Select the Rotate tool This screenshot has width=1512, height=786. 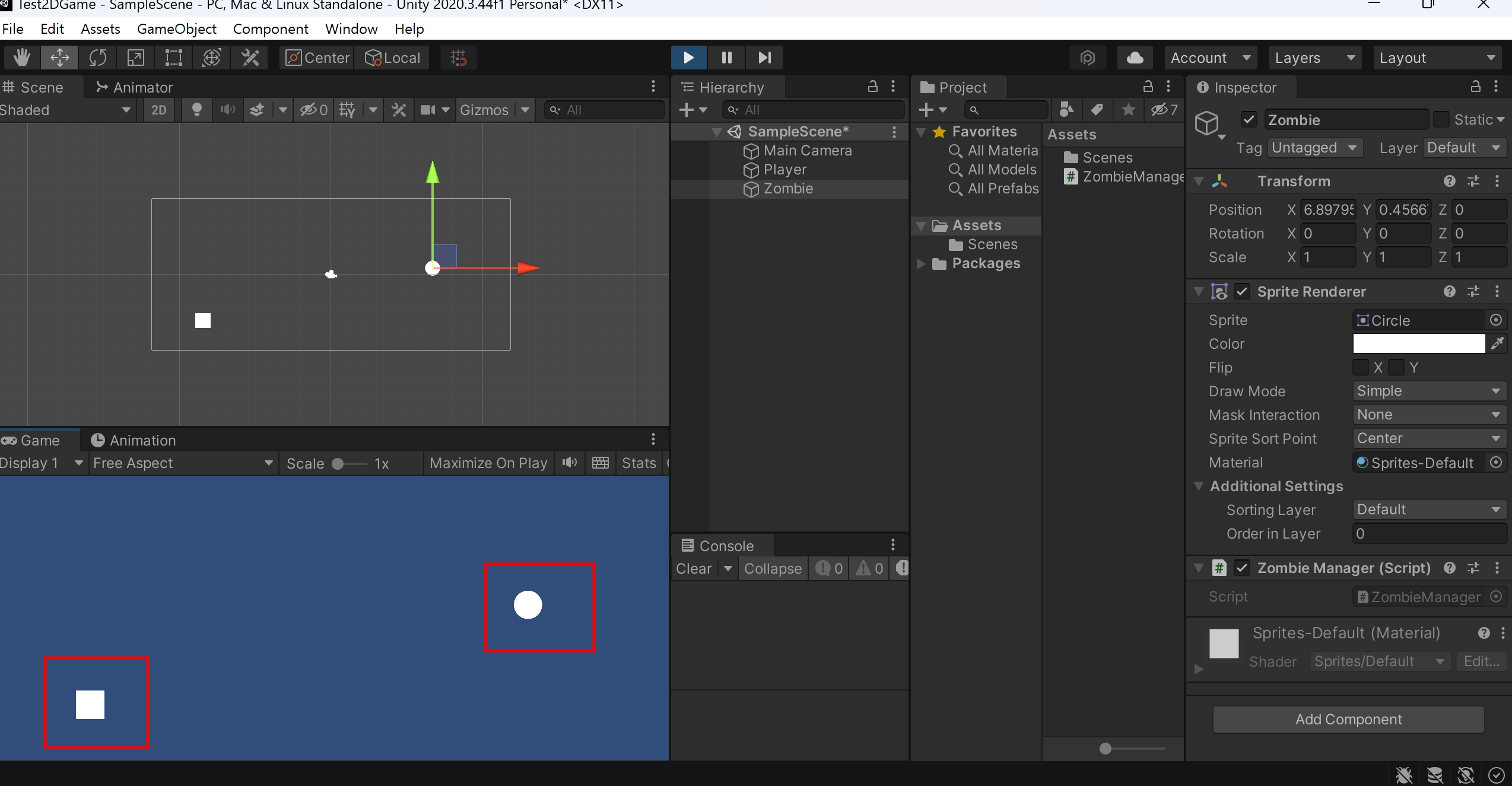pos(98,58)
